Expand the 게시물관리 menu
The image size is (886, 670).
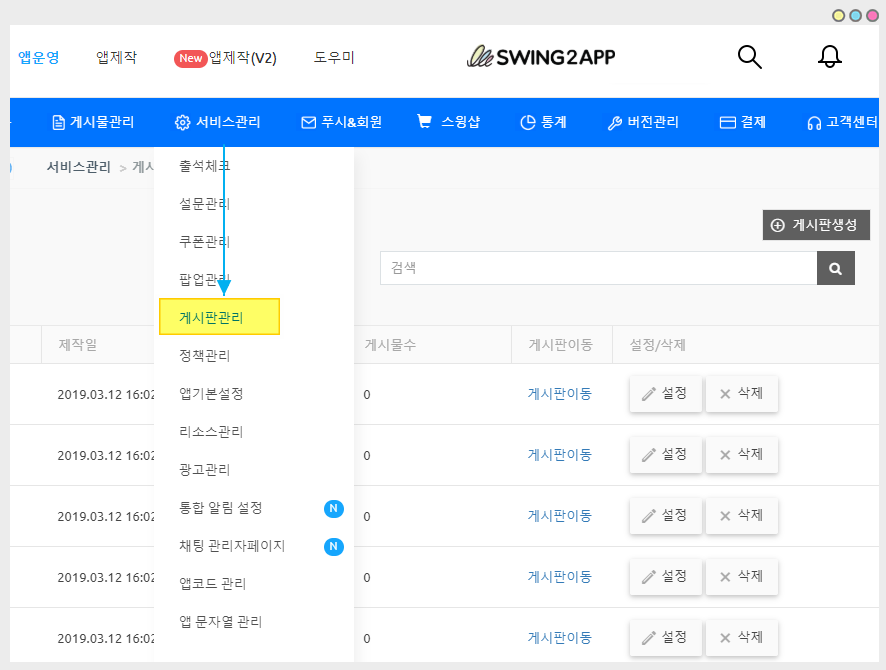[92, 123]
